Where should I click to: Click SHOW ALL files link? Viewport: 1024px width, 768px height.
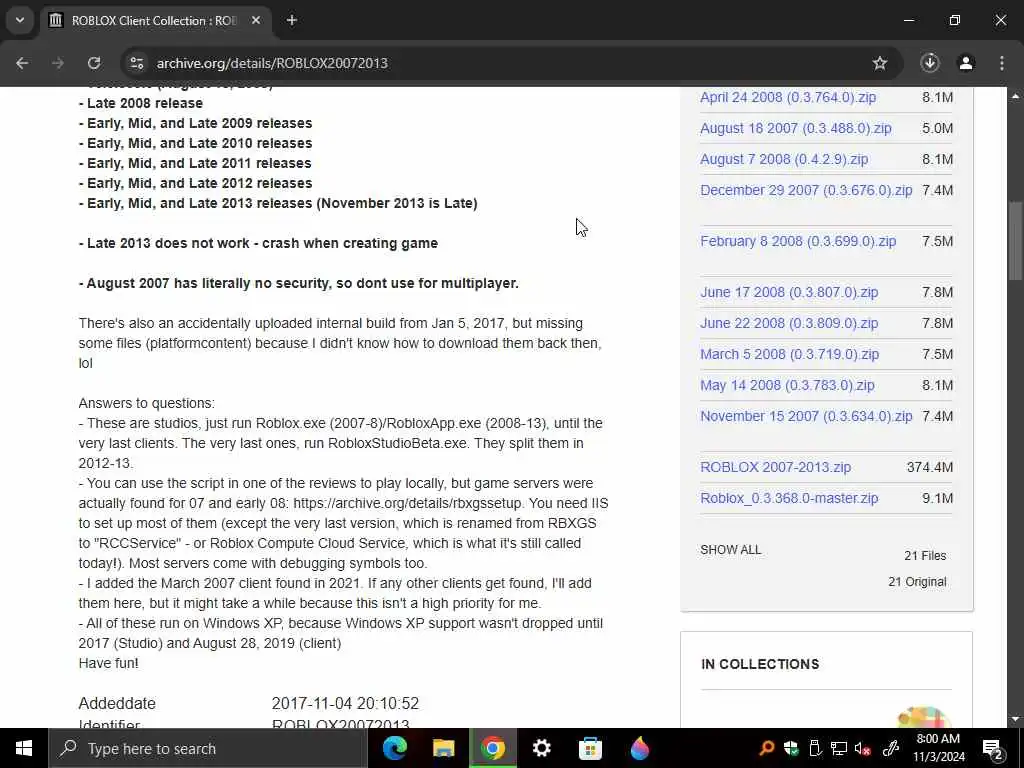[730, 550]
